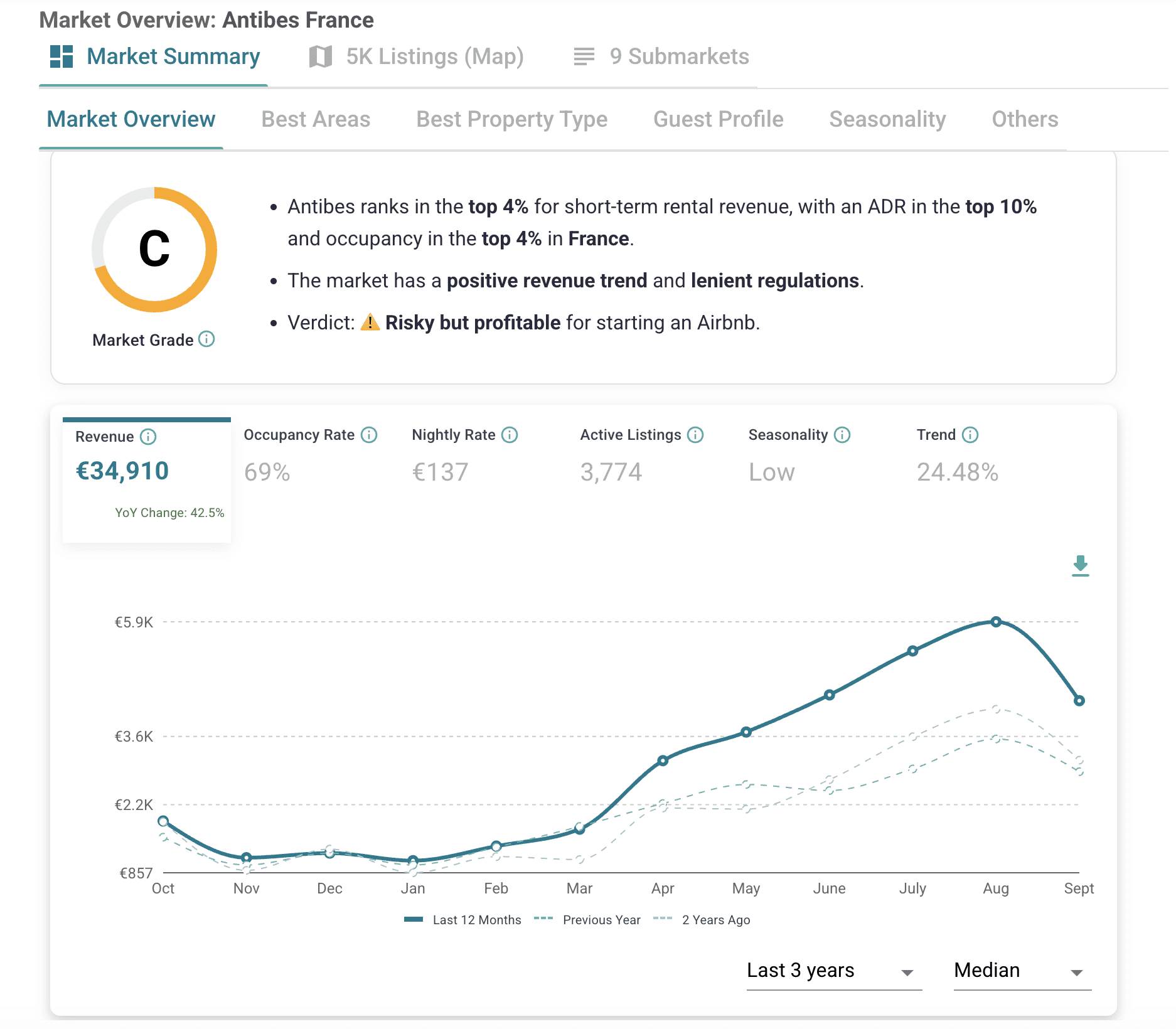Click the Aug peak data point on chart

[996, 622]
